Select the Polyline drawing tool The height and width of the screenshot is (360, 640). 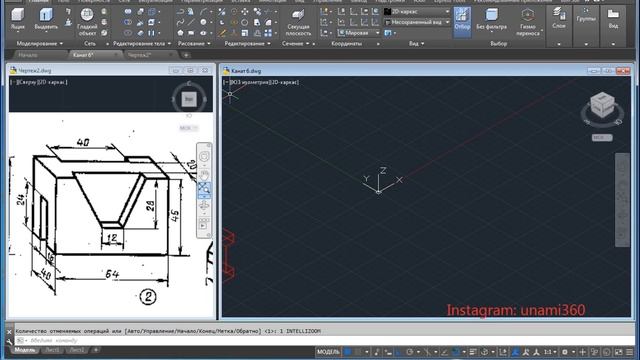180,11
